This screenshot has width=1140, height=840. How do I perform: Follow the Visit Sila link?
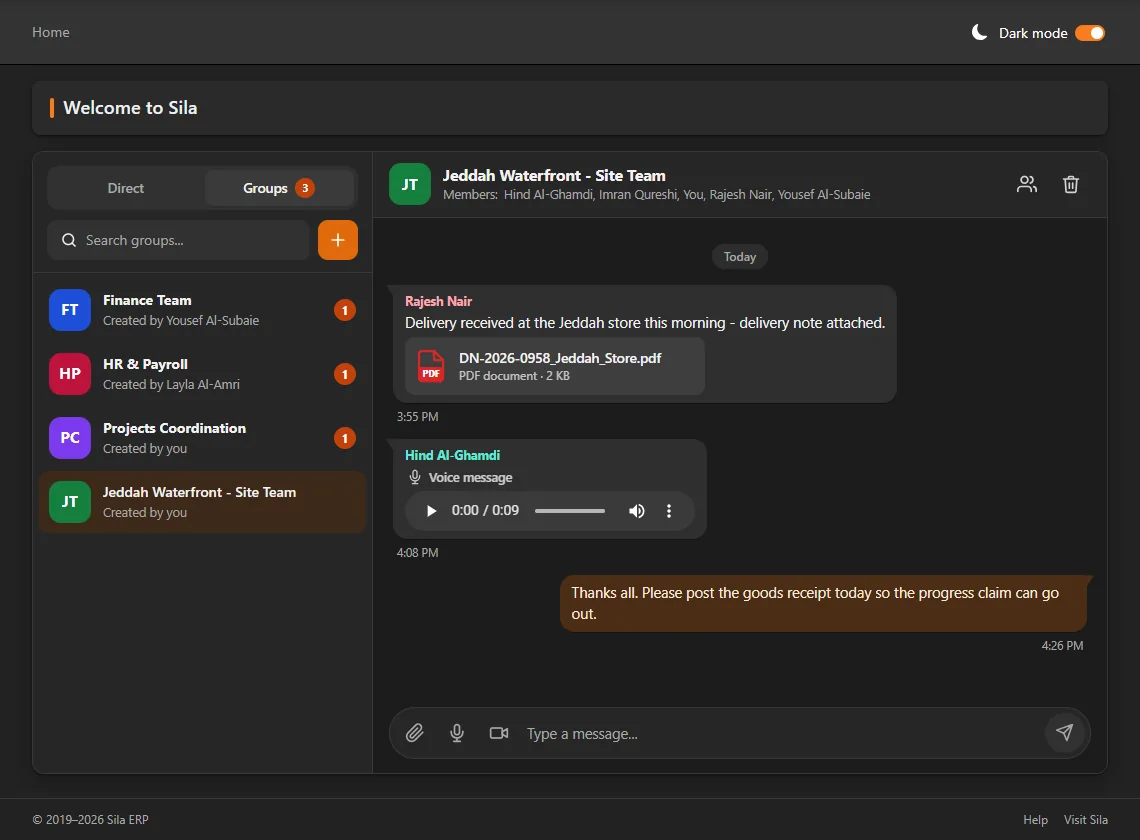[1085, 820]
